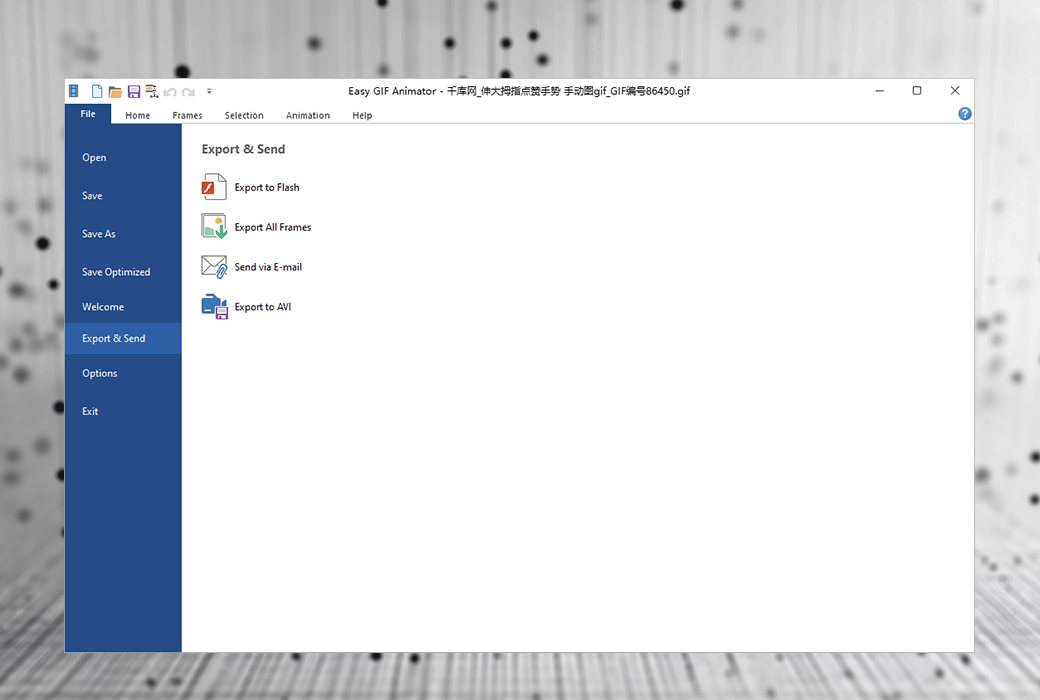Screen dimensions: 1040x700
Task: Choose Save As in the File sidebar
Action: coord(123,234)
